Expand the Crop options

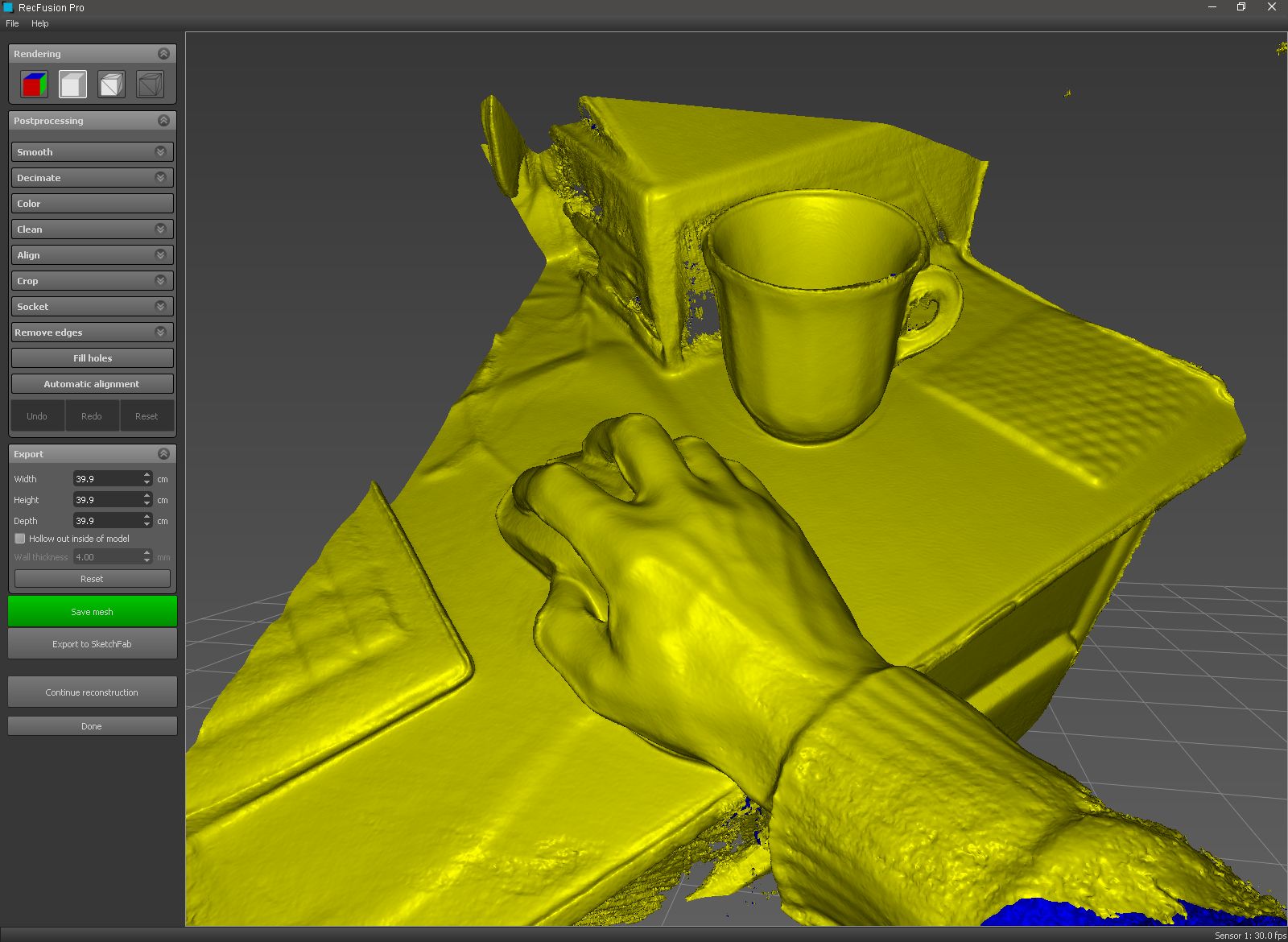160,281
